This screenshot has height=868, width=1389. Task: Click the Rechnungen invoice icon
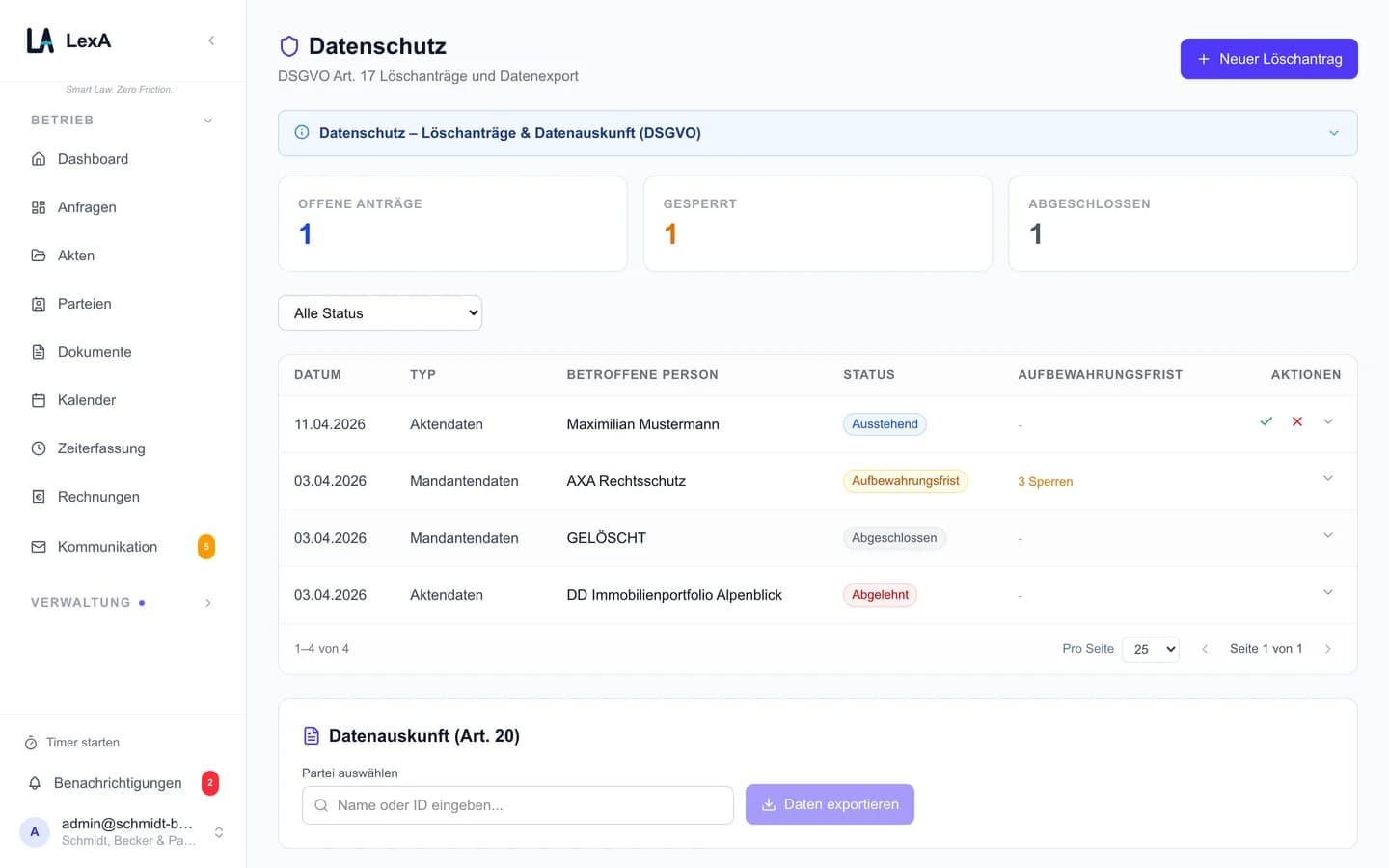click(39, 497)
